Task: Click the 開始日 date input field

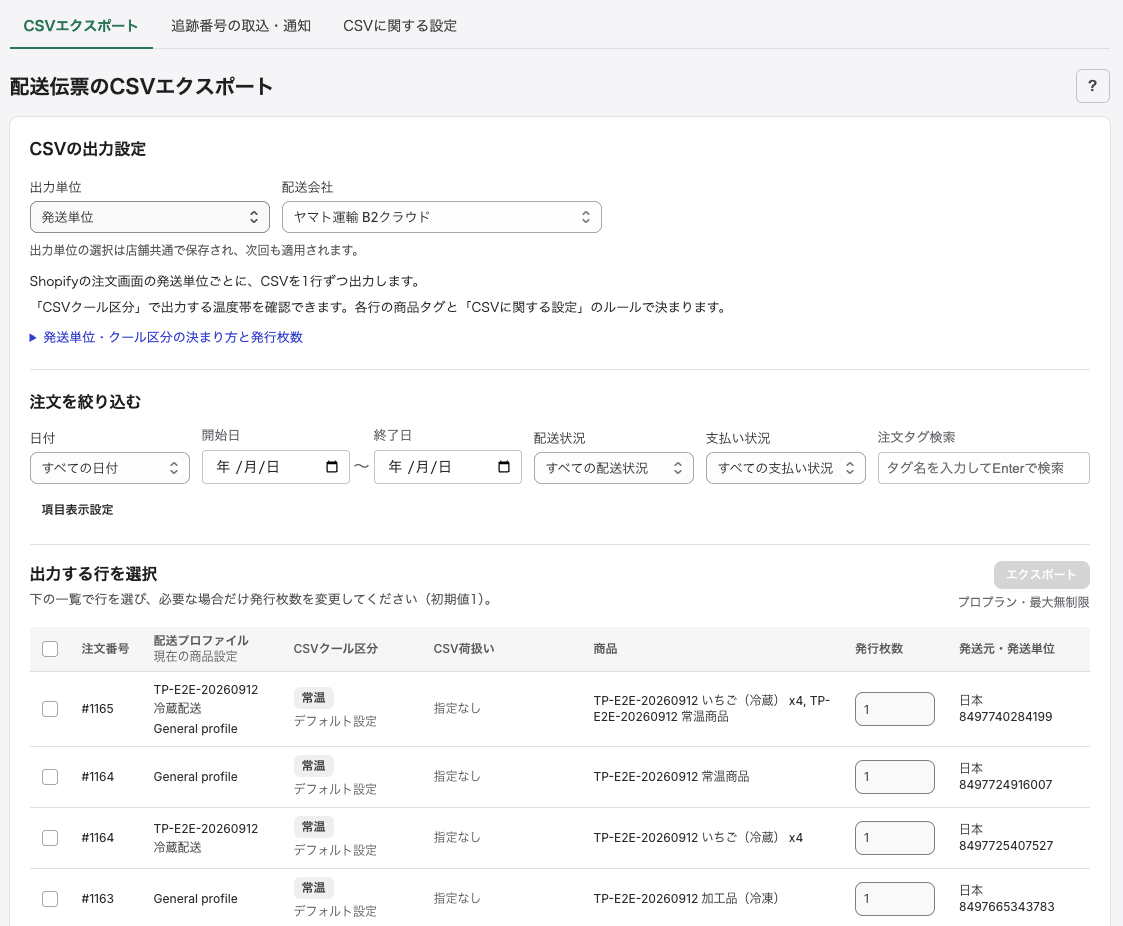Action: click(276, 467)
